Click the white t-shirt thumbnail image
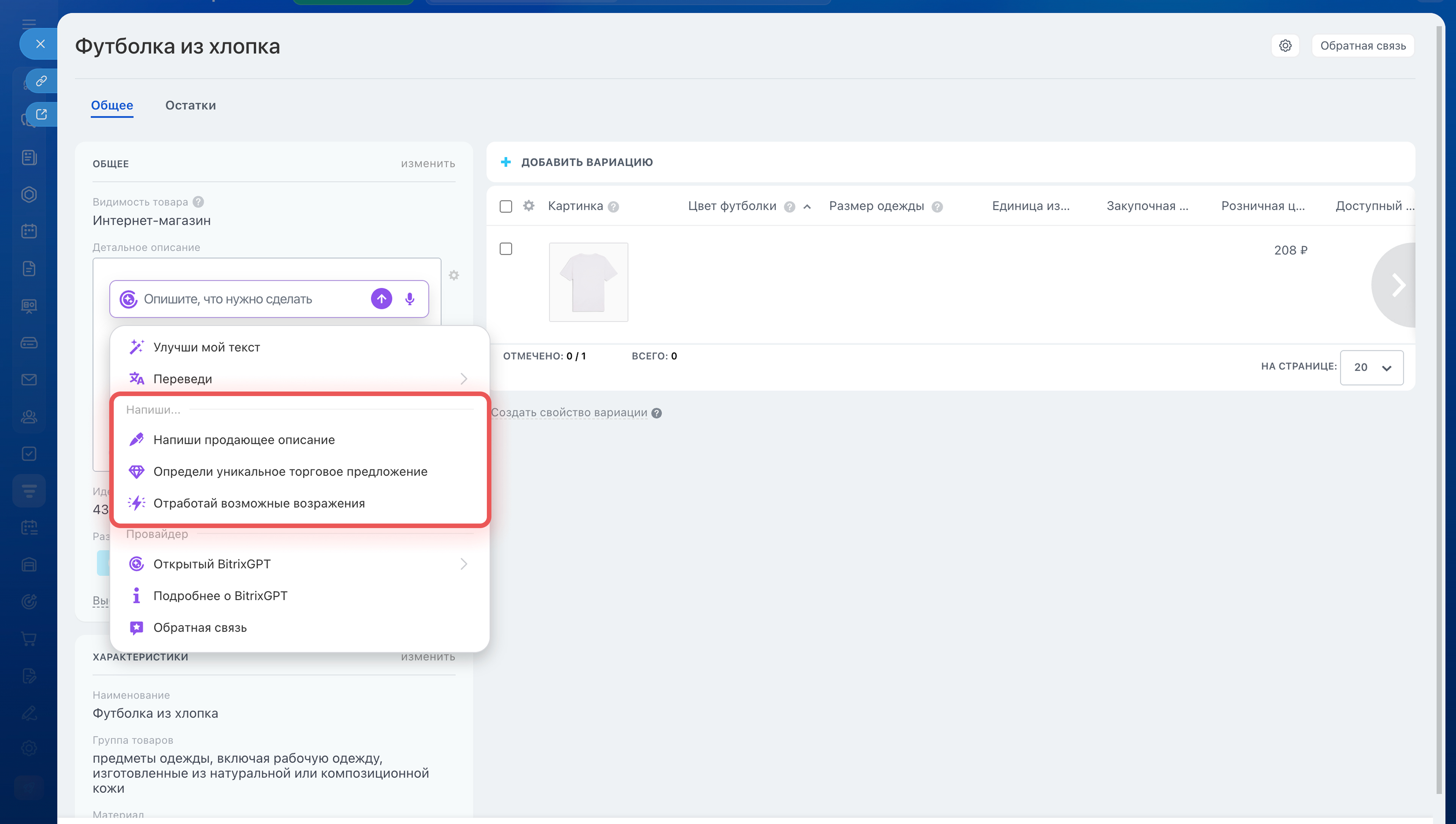The image size is (1456, 824). pyautogui.click(x=588, y=282)
